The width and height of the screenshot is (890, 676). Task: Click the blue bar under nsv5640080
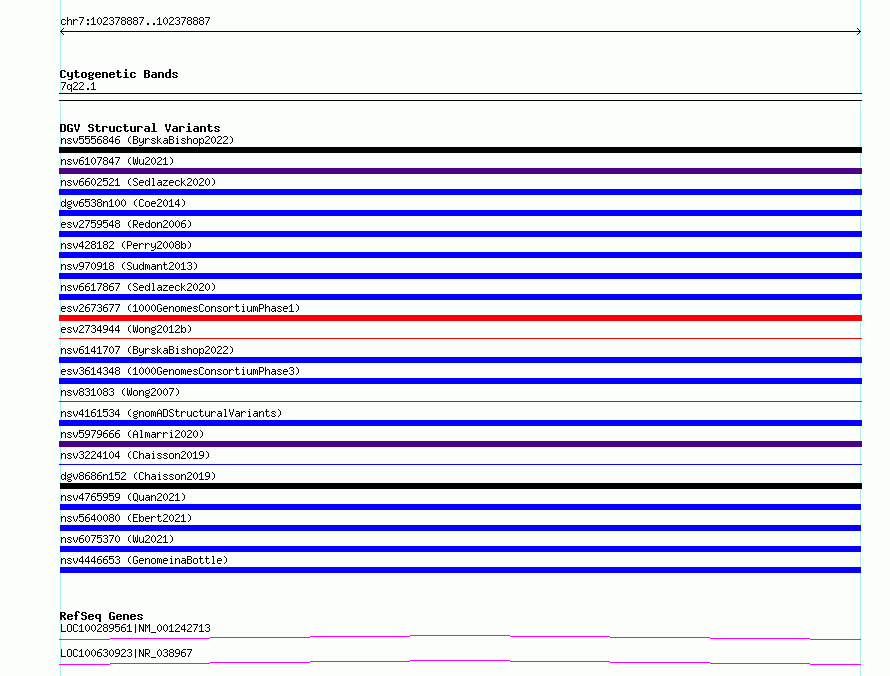[460, 528]
